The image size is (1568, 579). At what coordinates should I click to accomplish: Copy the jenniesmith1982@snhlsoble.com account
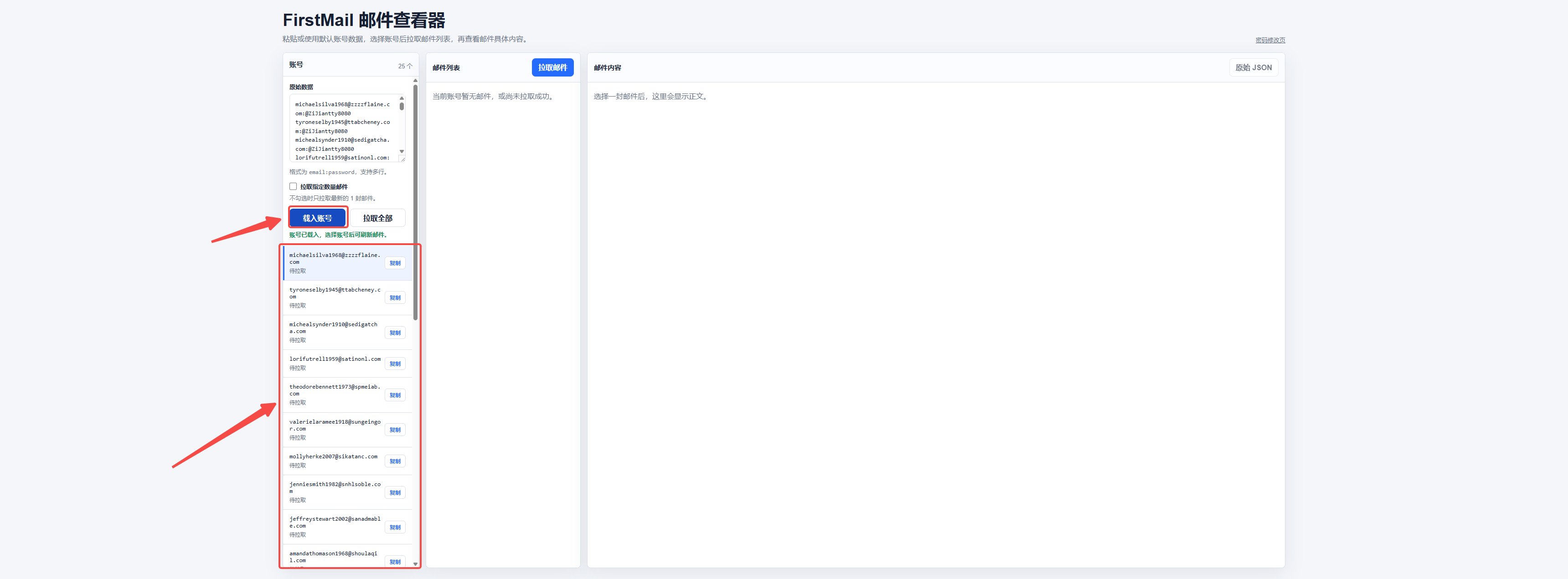click(395, 492)
